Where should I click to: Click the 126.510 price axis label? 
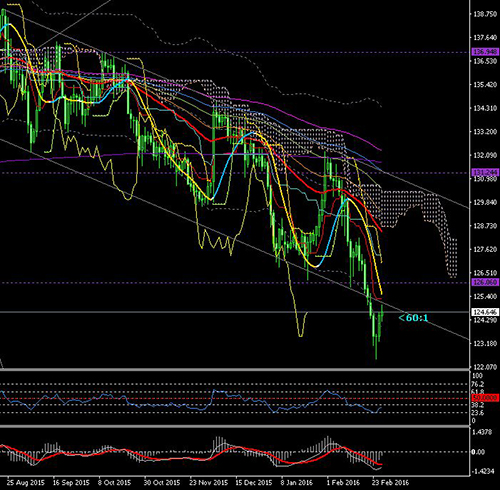(485, 273)
